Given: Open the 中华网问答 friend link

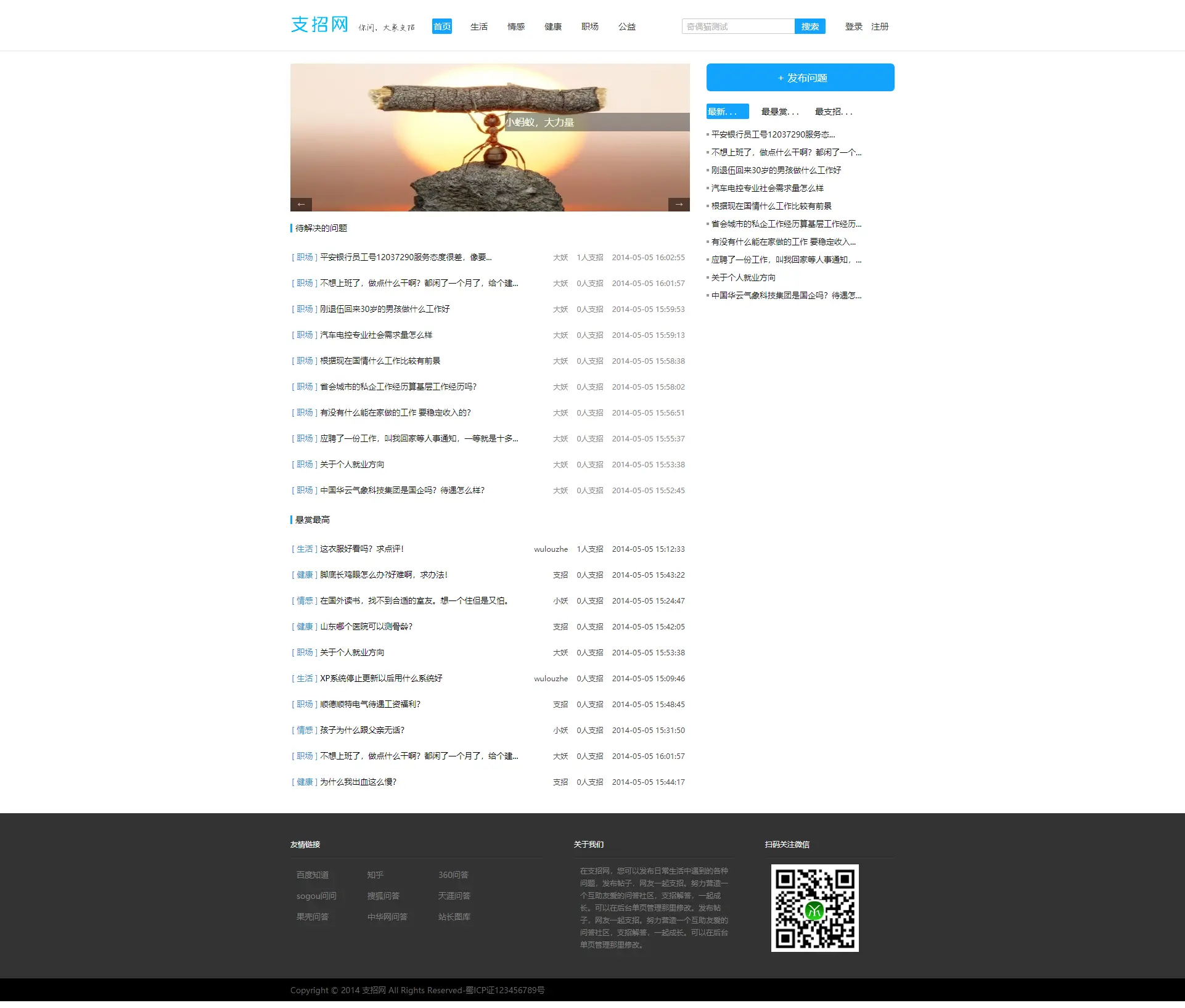Looking at the screenshot, I should (x=387, y=917).
